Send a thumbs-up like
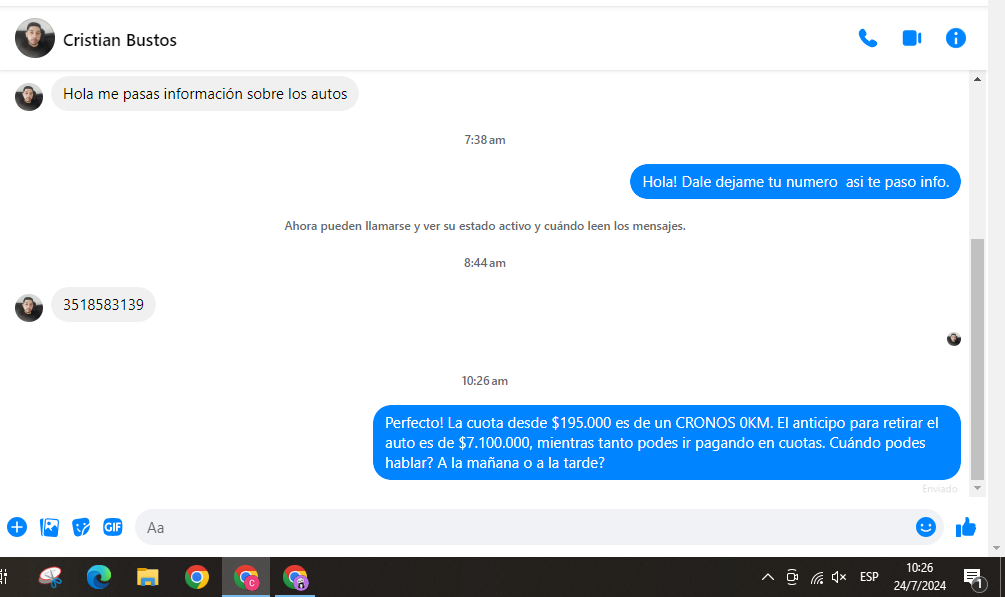Screen dimensions: 1005x597 [x=966, y=527]
